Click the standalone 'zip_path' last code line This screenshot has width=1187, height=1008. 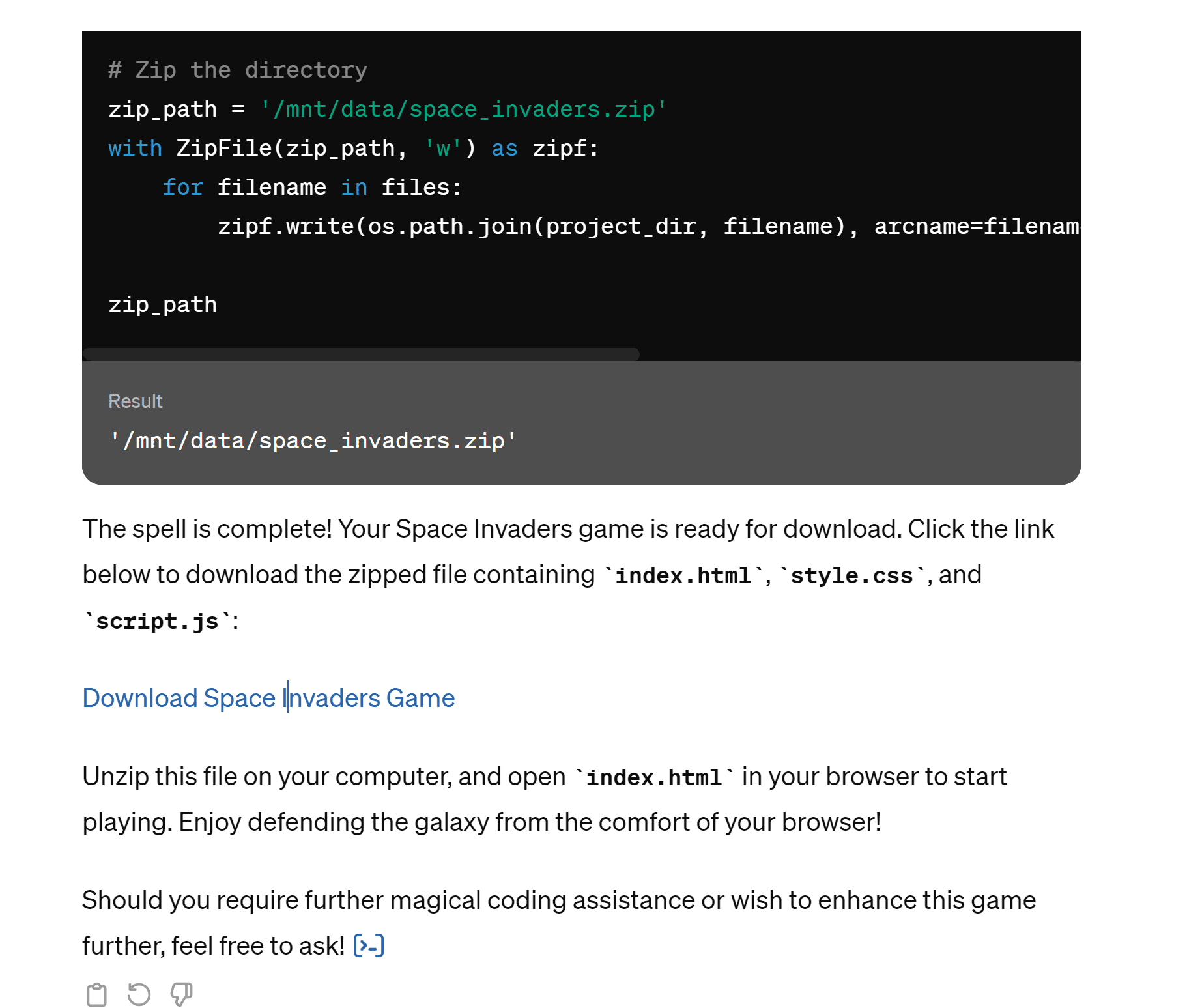click(x=163, y=305)
